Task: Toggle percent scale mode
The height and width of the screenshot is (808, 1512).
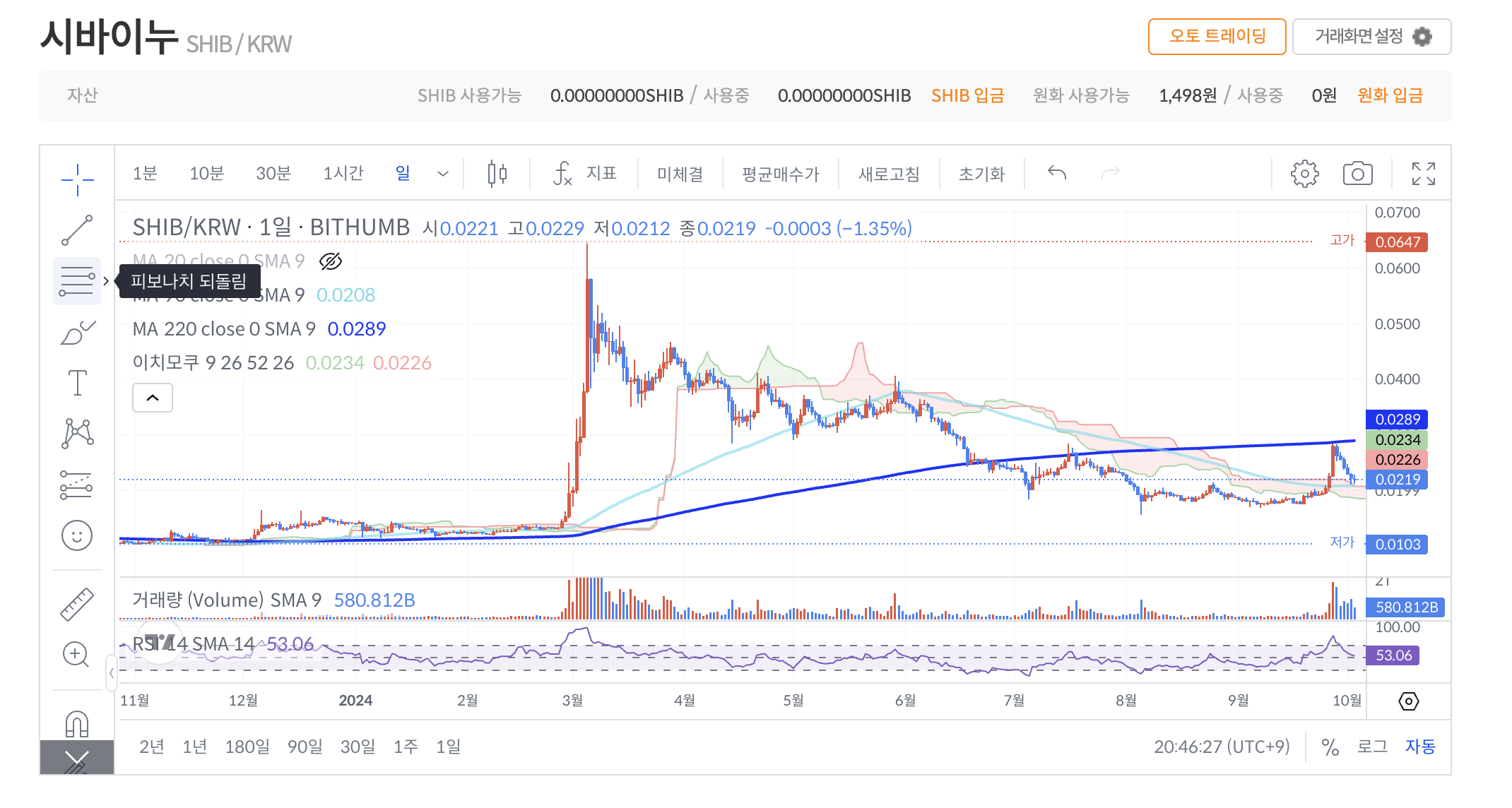Action: click(1330, 747)
